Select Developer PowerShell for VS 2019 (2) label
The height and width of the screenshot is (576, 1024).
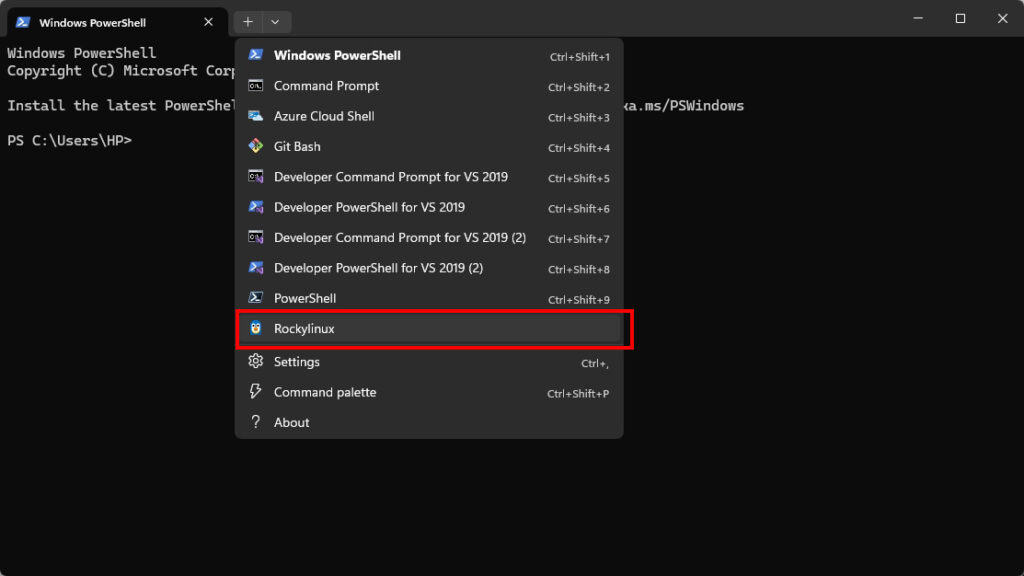(378, 268)
